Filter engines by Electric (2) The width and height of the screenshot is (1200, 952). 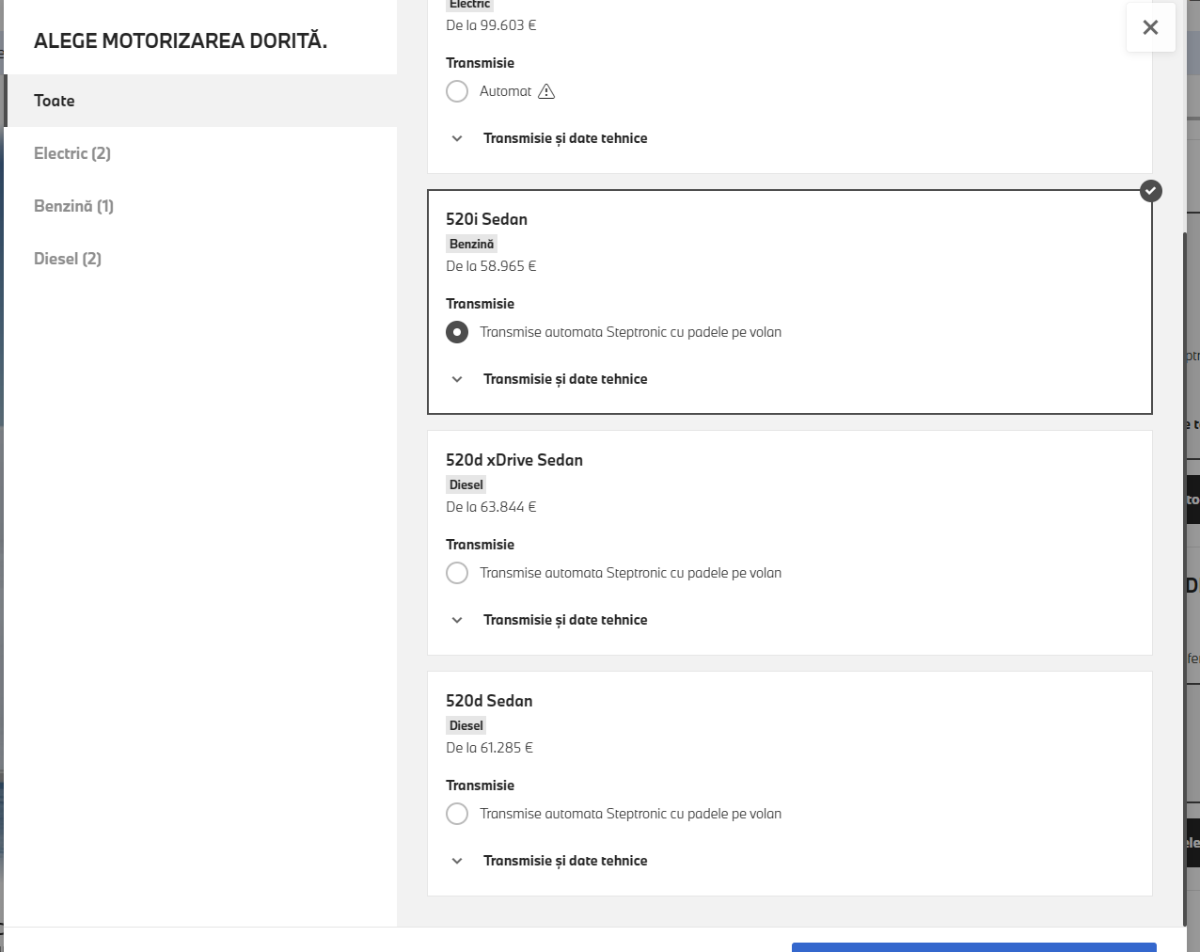tap(72, 154)
